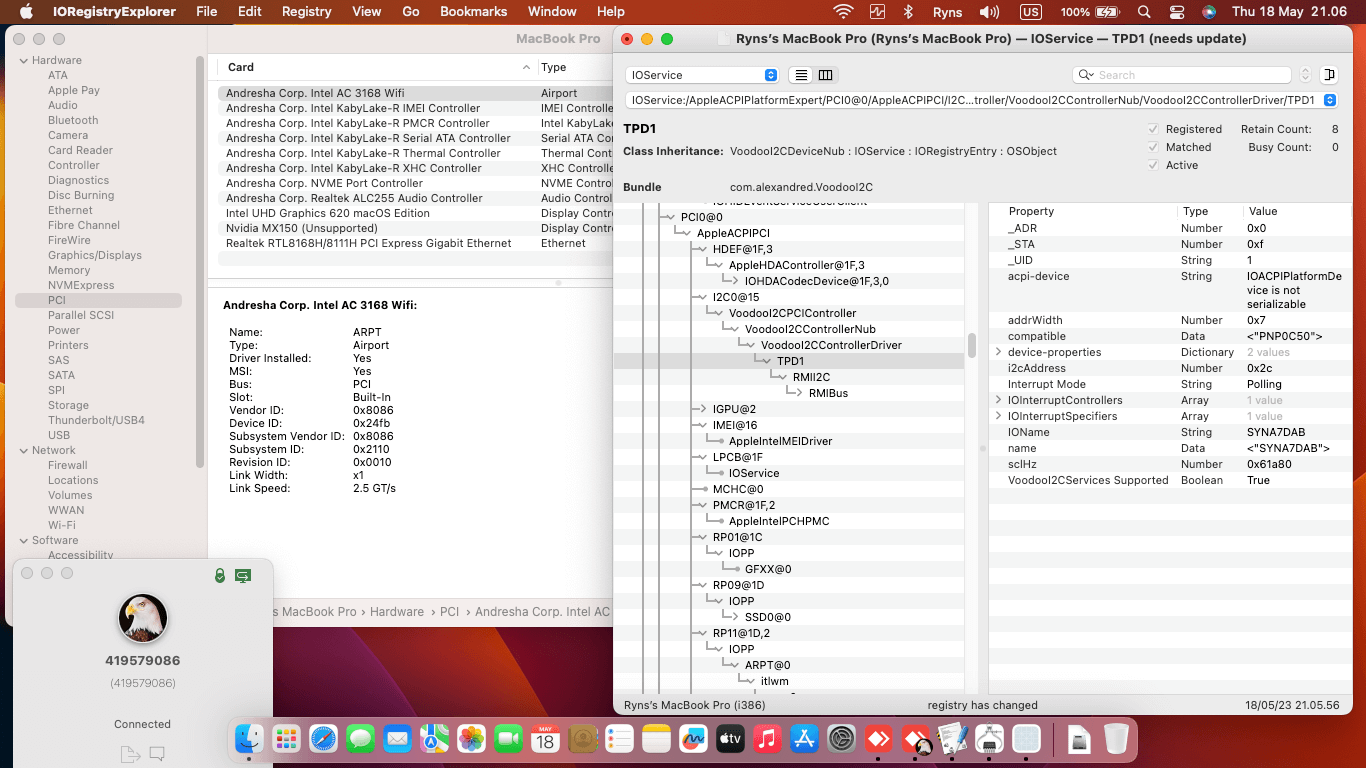Collapse the TPD1 tree node
Image resolution: width=1366 pixels, height=768 pixels.
766,361
